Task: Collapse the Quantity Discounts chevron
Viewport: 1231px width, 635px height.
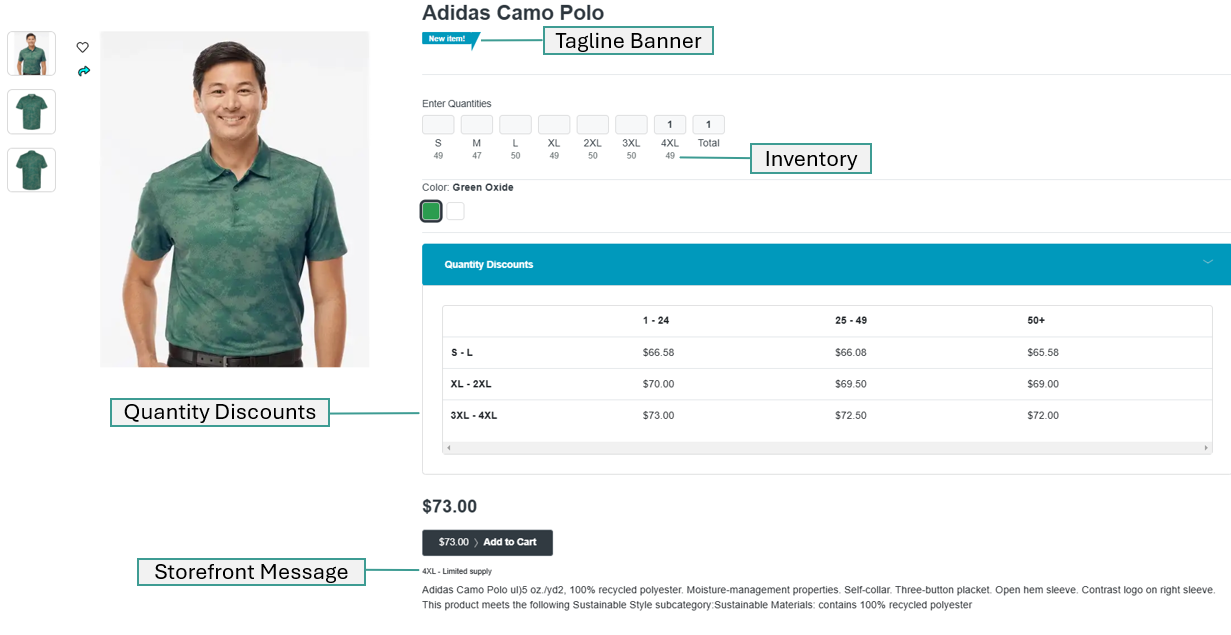Action: click(x=1207, y=263)
